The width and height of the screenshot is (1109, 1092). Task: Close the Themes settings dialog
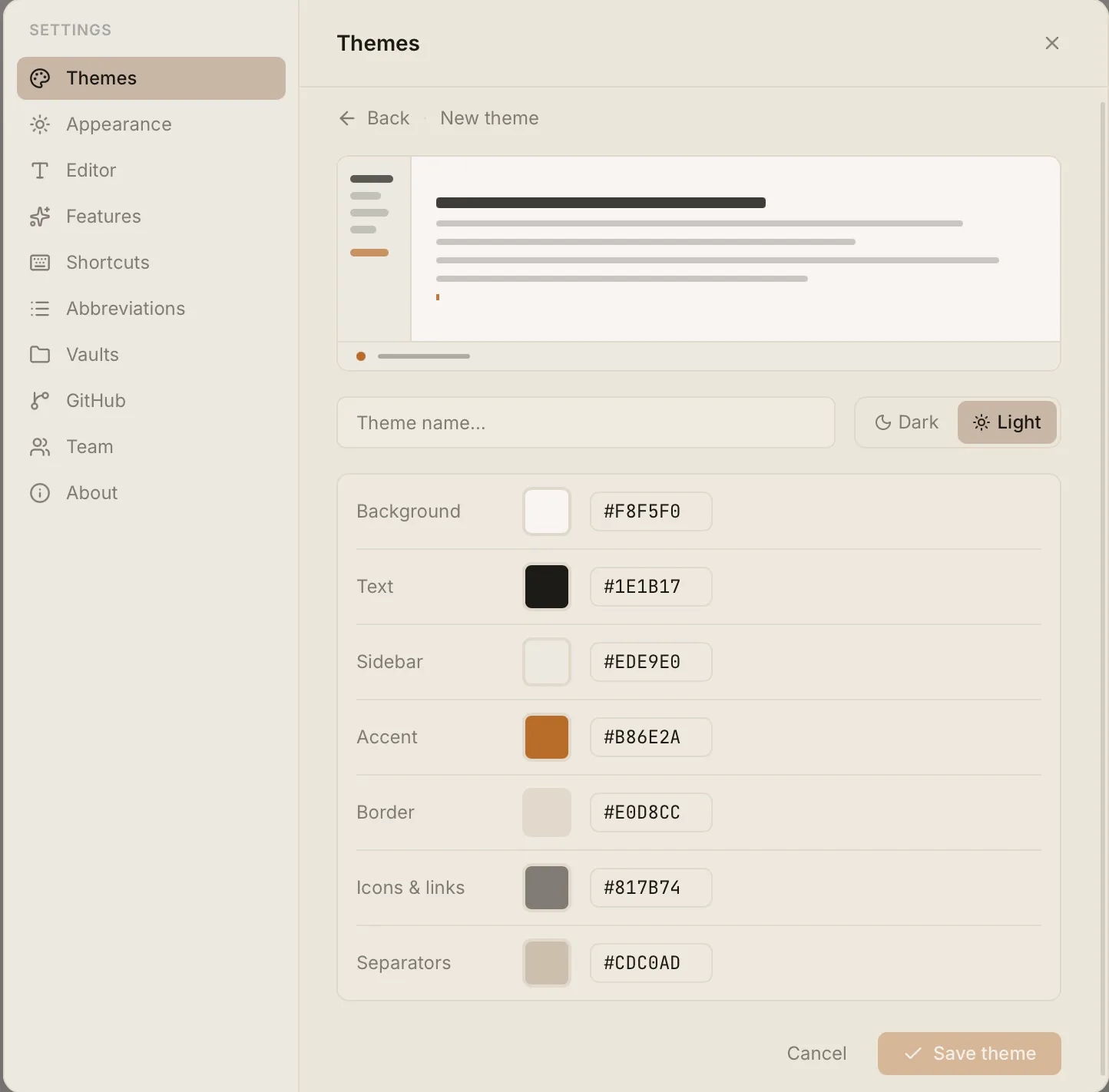[1052, 43]
